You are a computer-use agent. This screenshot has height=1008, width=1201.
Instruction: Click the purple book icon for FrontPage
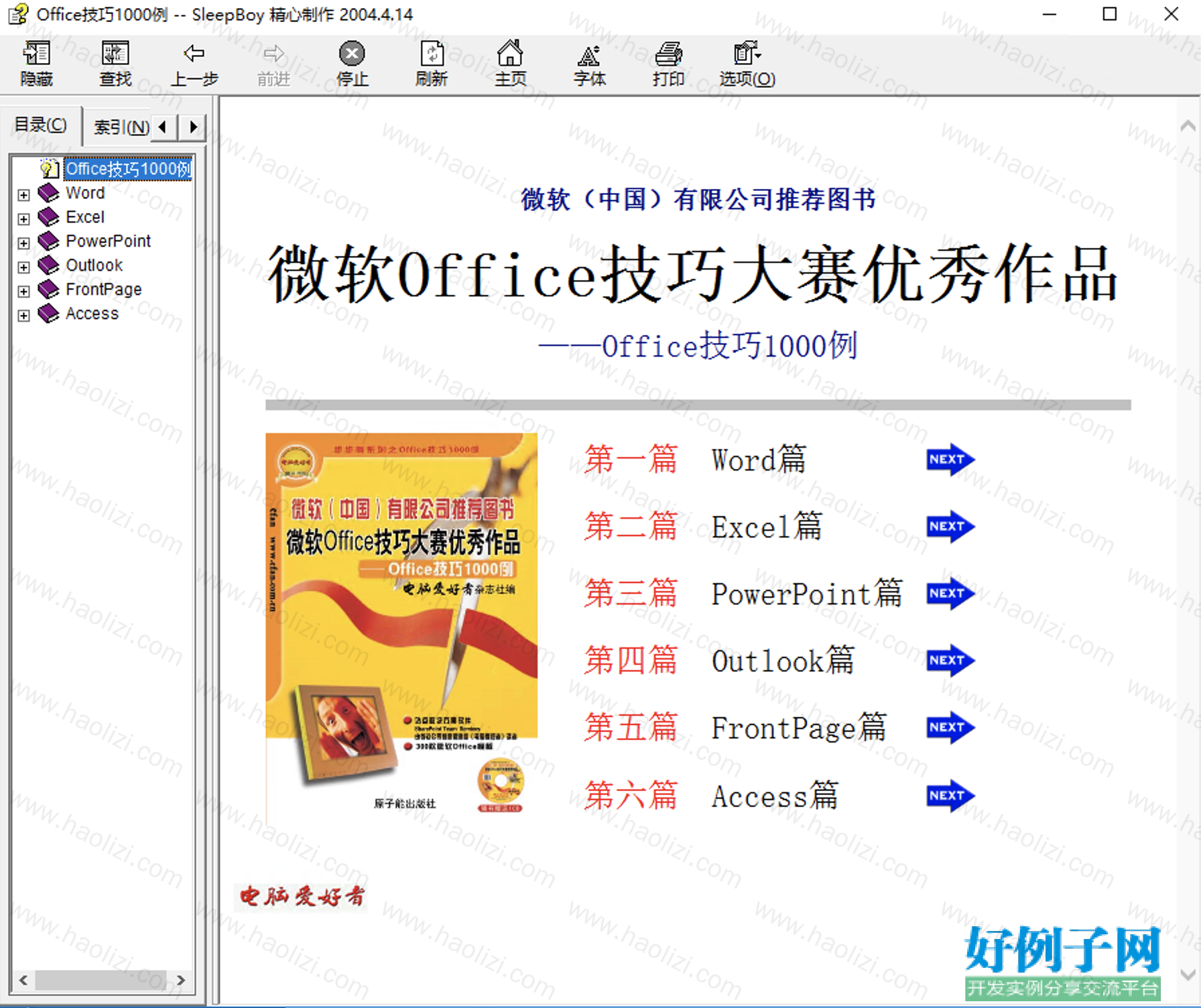point(48,290)
